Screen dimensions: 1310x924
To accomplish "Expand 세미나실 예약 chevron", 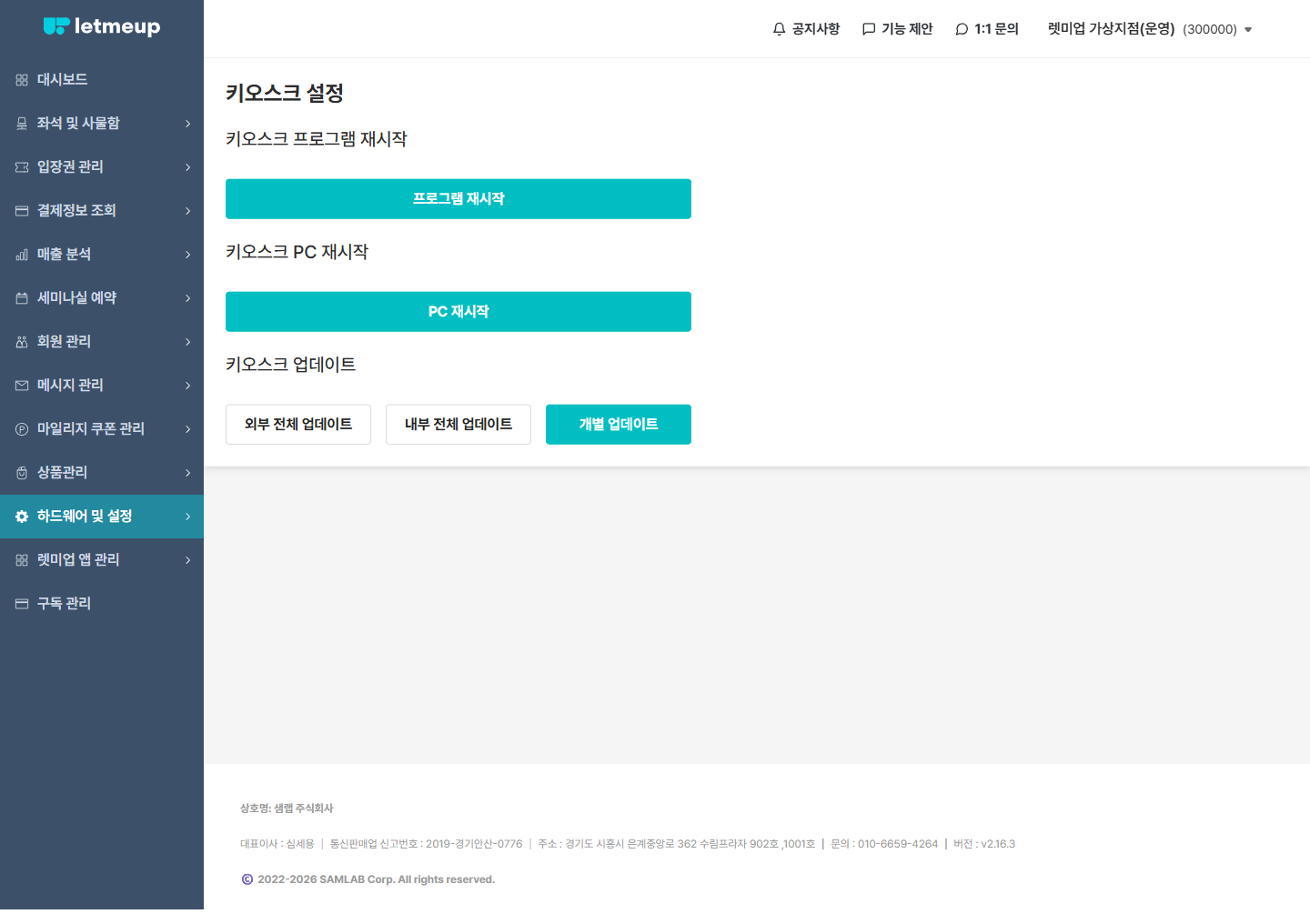I will click(x=188, y=298).
